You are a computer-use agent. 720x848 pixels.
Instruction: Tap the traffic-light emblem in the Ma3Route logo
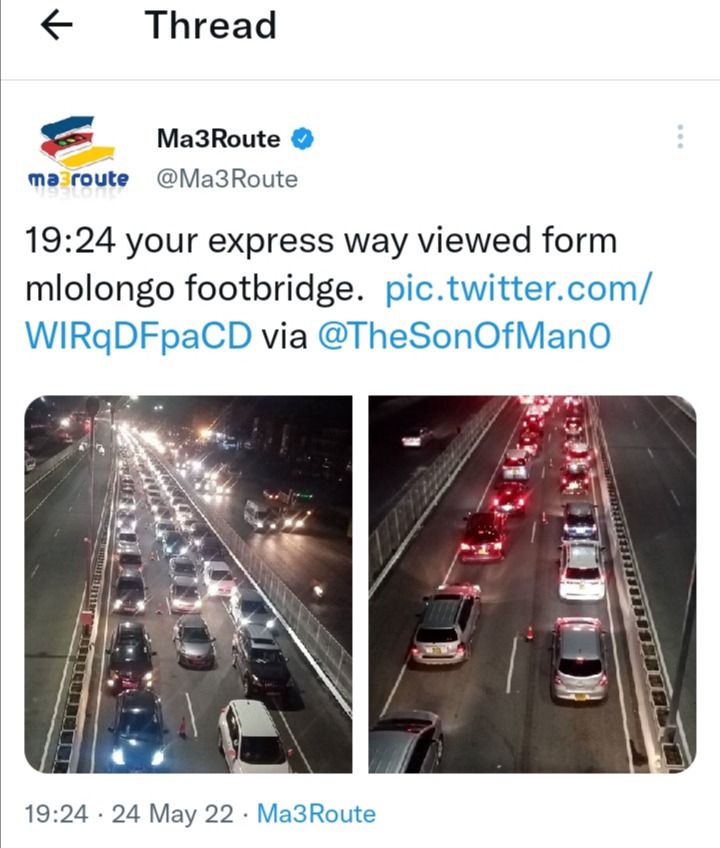[72, 142]
